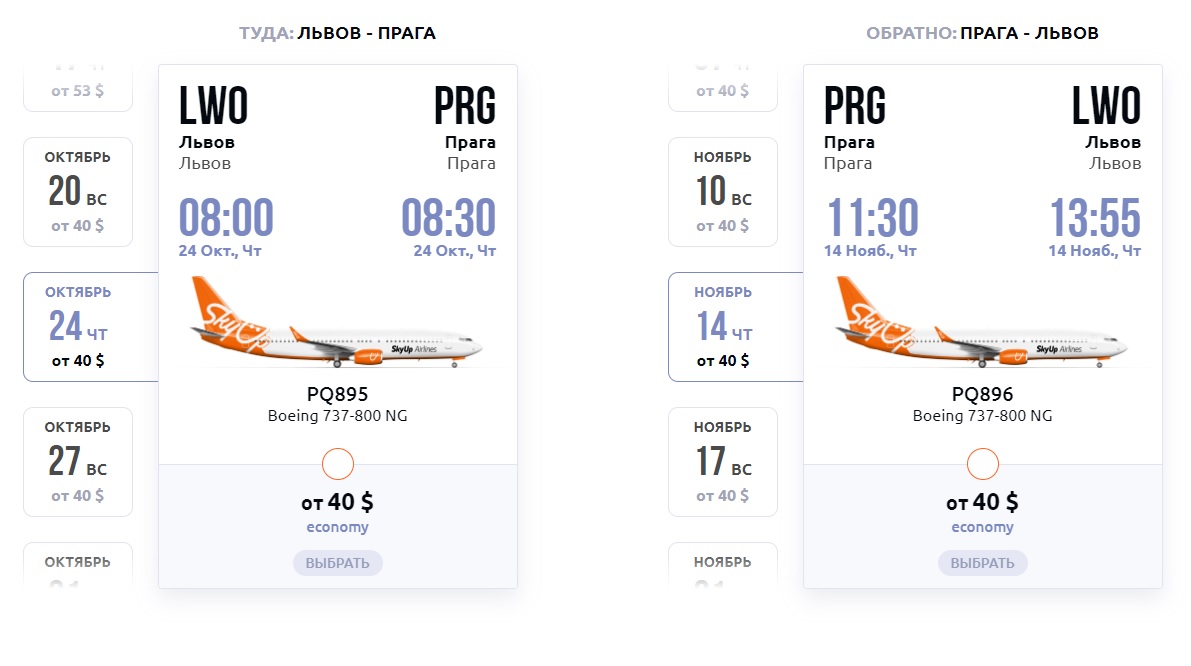Click the economy label under PQ895 price

(x=337, y=527)
